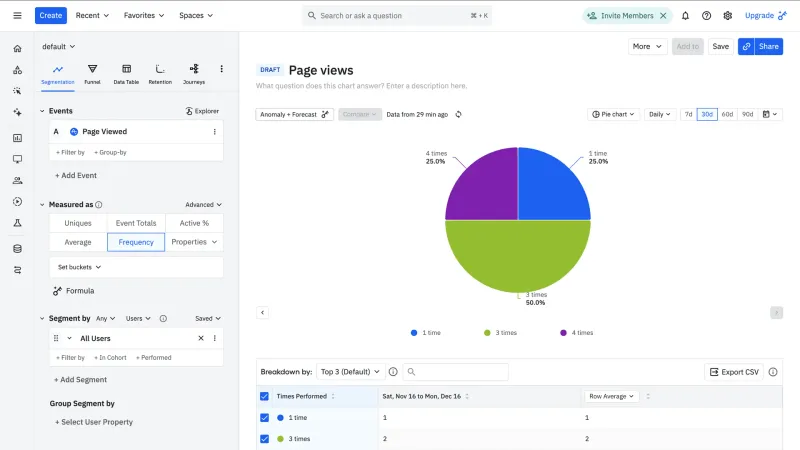Image resolution: width=800 pixels, height=450 pixels.
Task: Remove the All Users segment
Action: (x=201, y=338)
